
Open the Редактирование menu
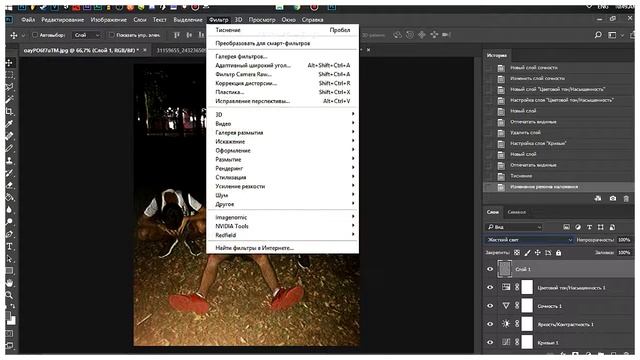coord(62,20)
